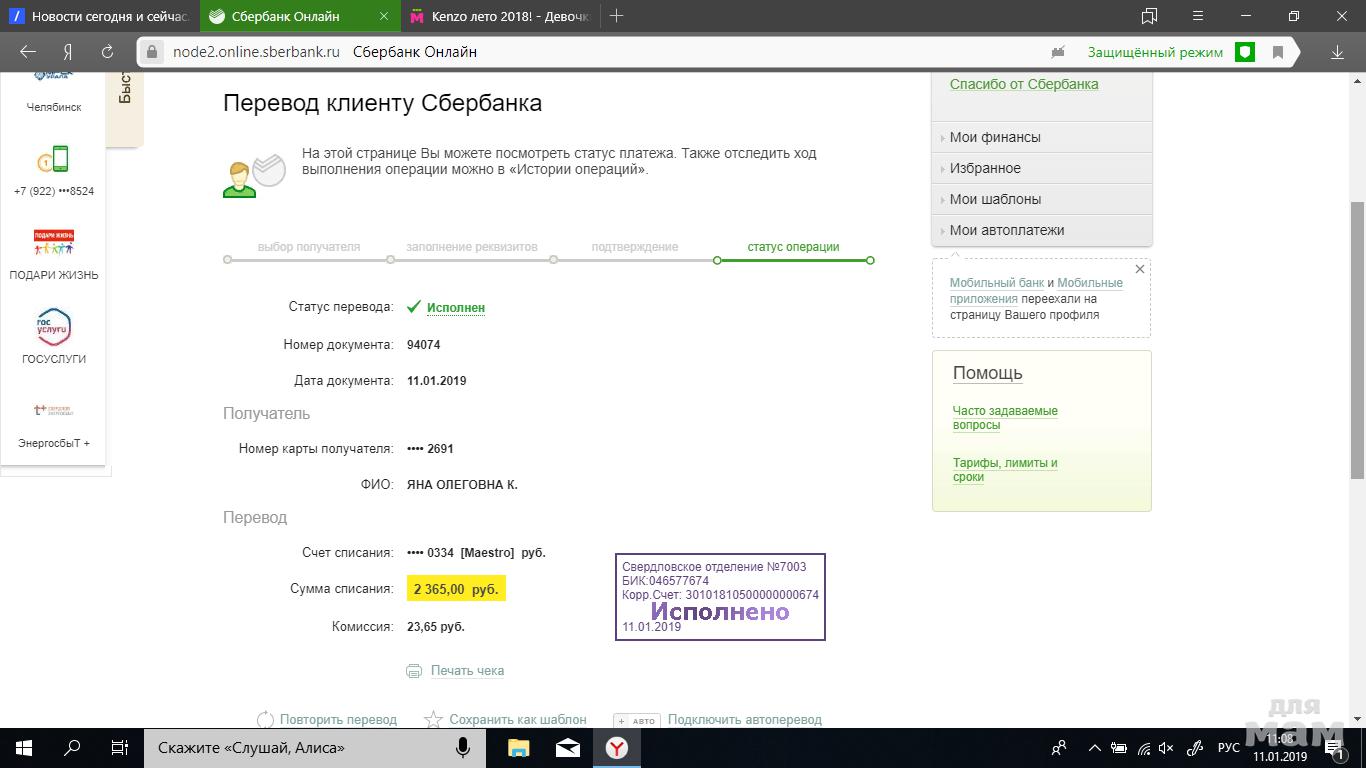Expand the Мои финансы section
Viewport: 1366px width, 768px height.
(x=994, y=137)
